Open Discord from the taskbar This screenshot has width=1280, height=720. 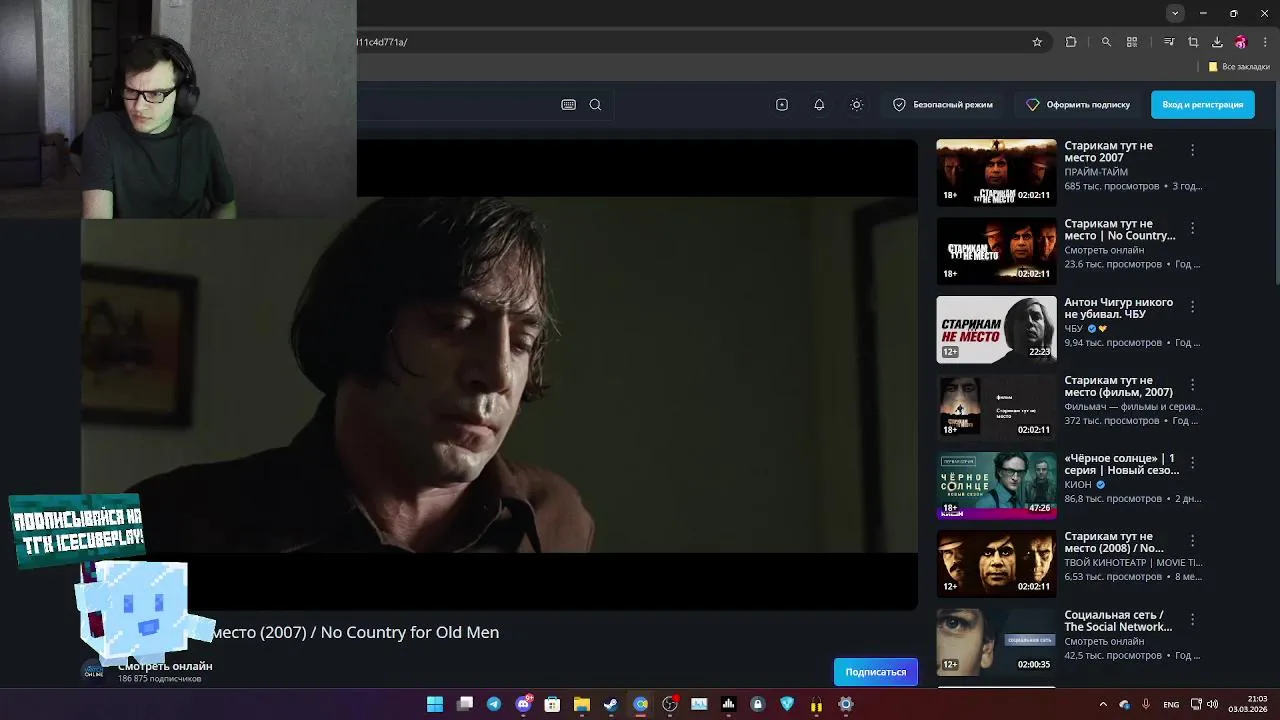(523, 704)
